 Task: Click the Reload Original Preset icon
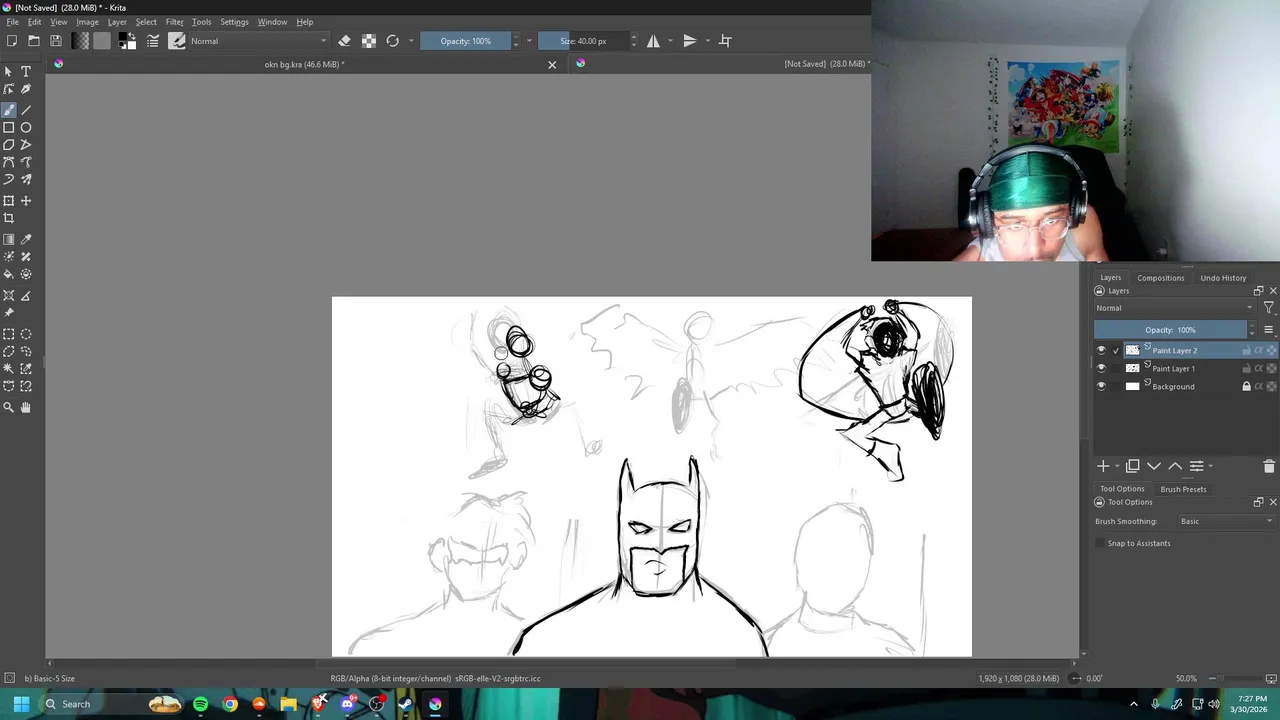click(x=393, y=41)
